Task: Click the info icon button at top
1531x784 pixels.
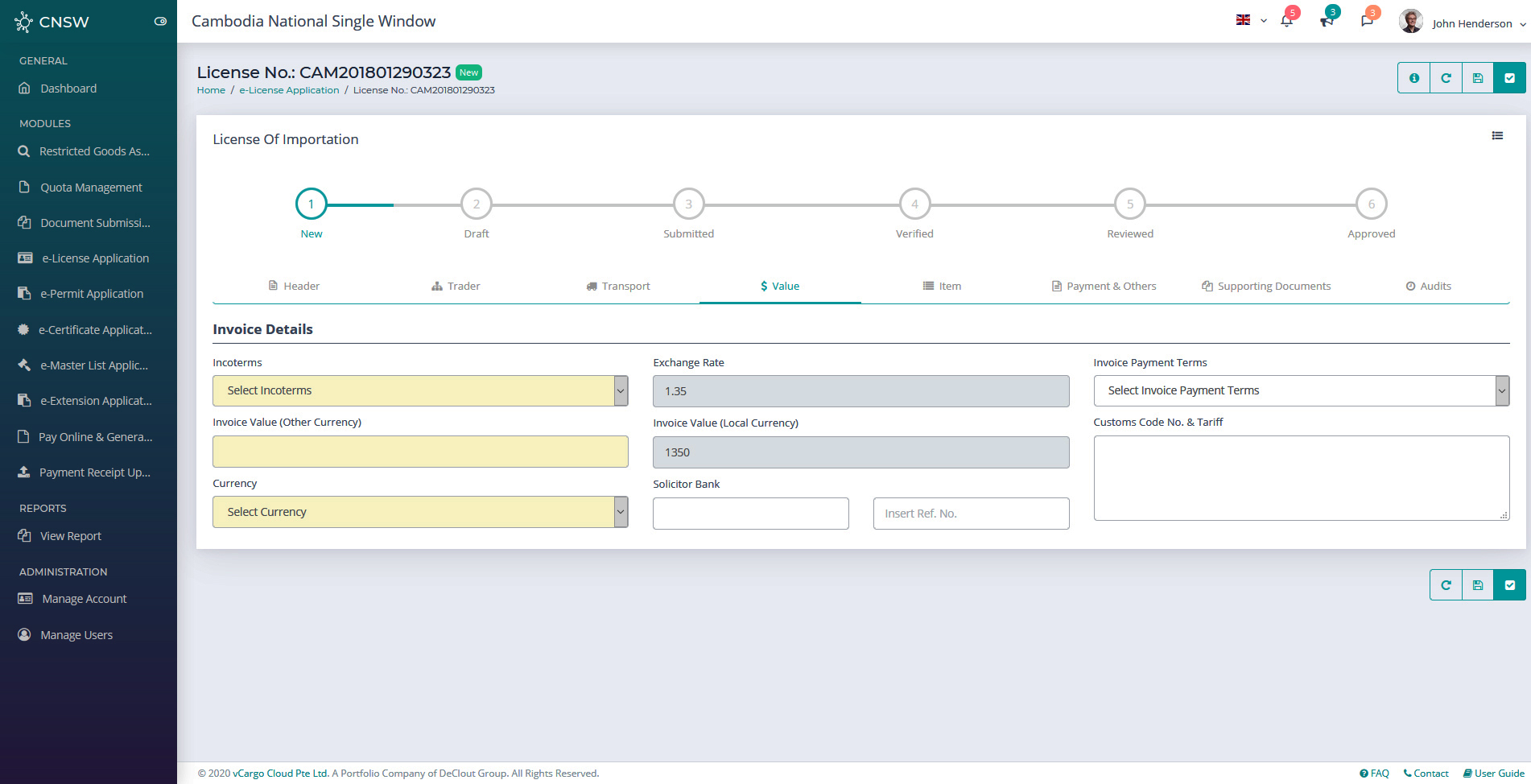Action: tap(1413, 78)
